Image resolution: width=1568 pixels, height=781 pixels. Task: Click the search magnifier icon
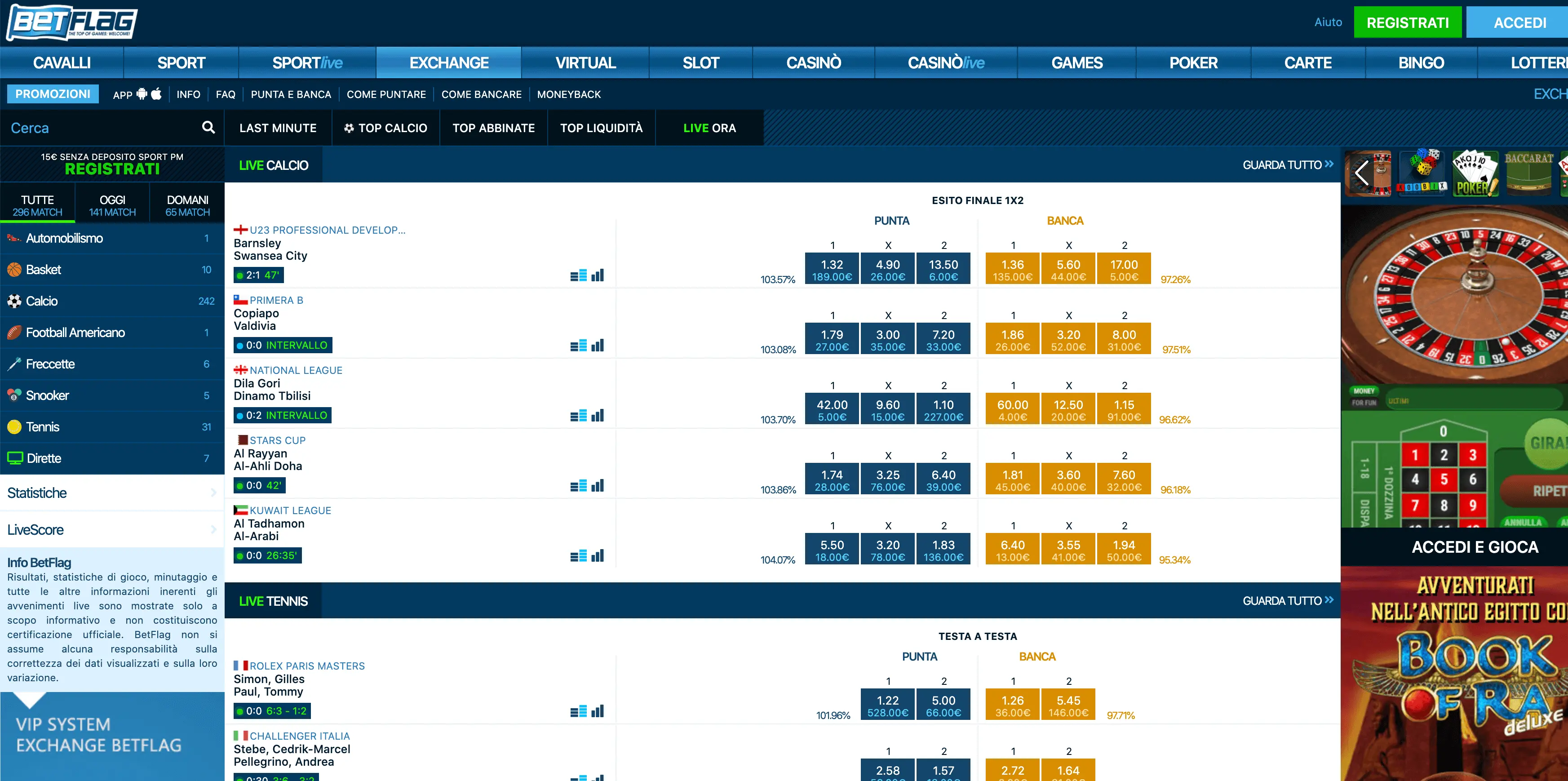click(x=208, y=127)
